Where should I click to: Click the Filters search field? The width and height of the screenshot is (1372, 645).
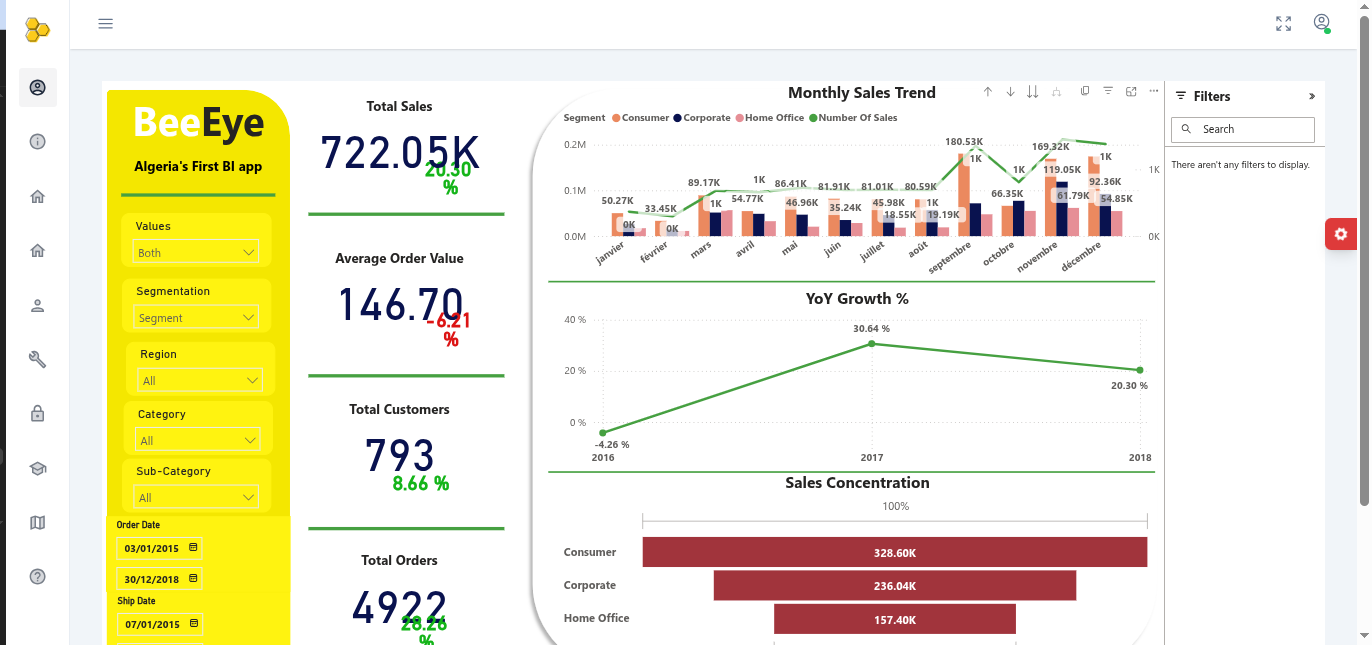tap(1243, 129)
